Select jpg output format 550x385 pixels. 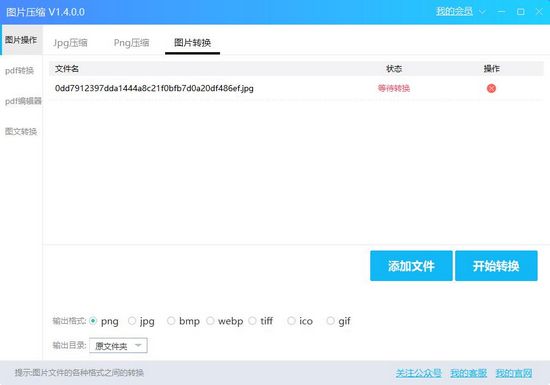[132, 321]
